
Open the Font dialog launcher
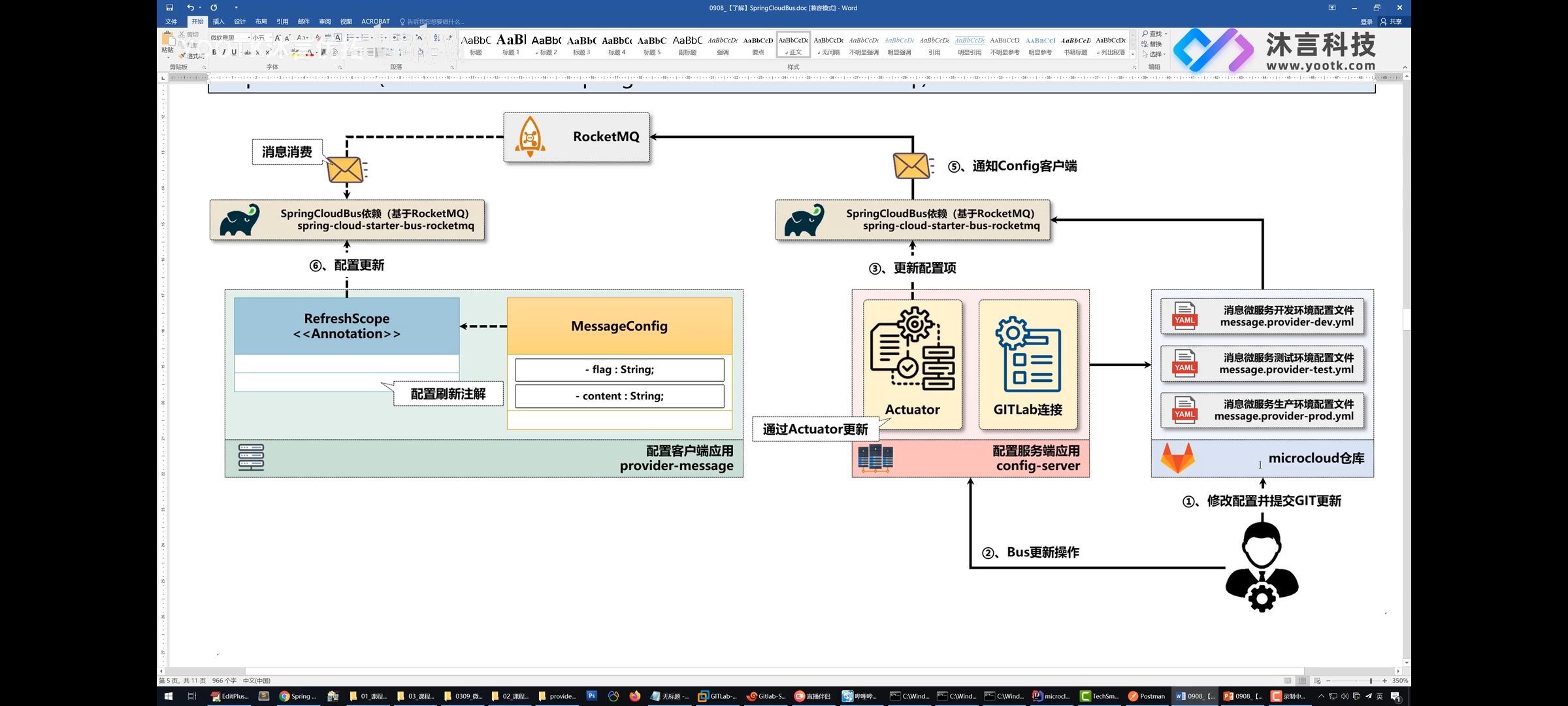pyautogui.click(x=340, y=67)
